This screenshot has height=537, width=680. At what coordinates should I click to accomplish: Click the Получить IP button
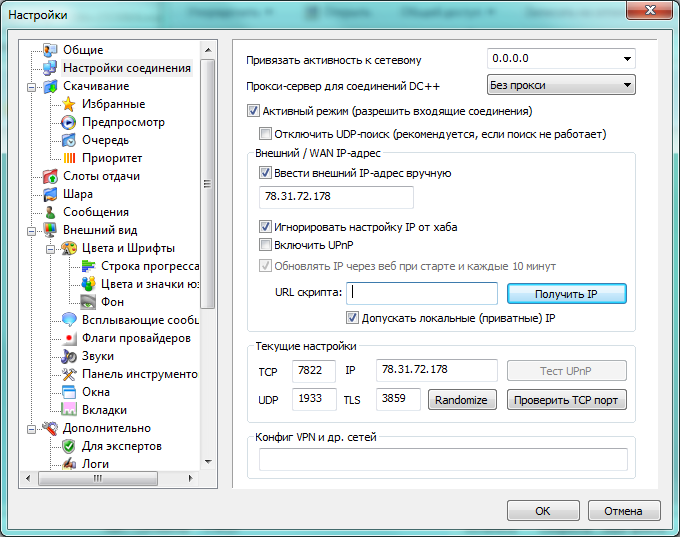pyautogui.click(x=566, y=294)
